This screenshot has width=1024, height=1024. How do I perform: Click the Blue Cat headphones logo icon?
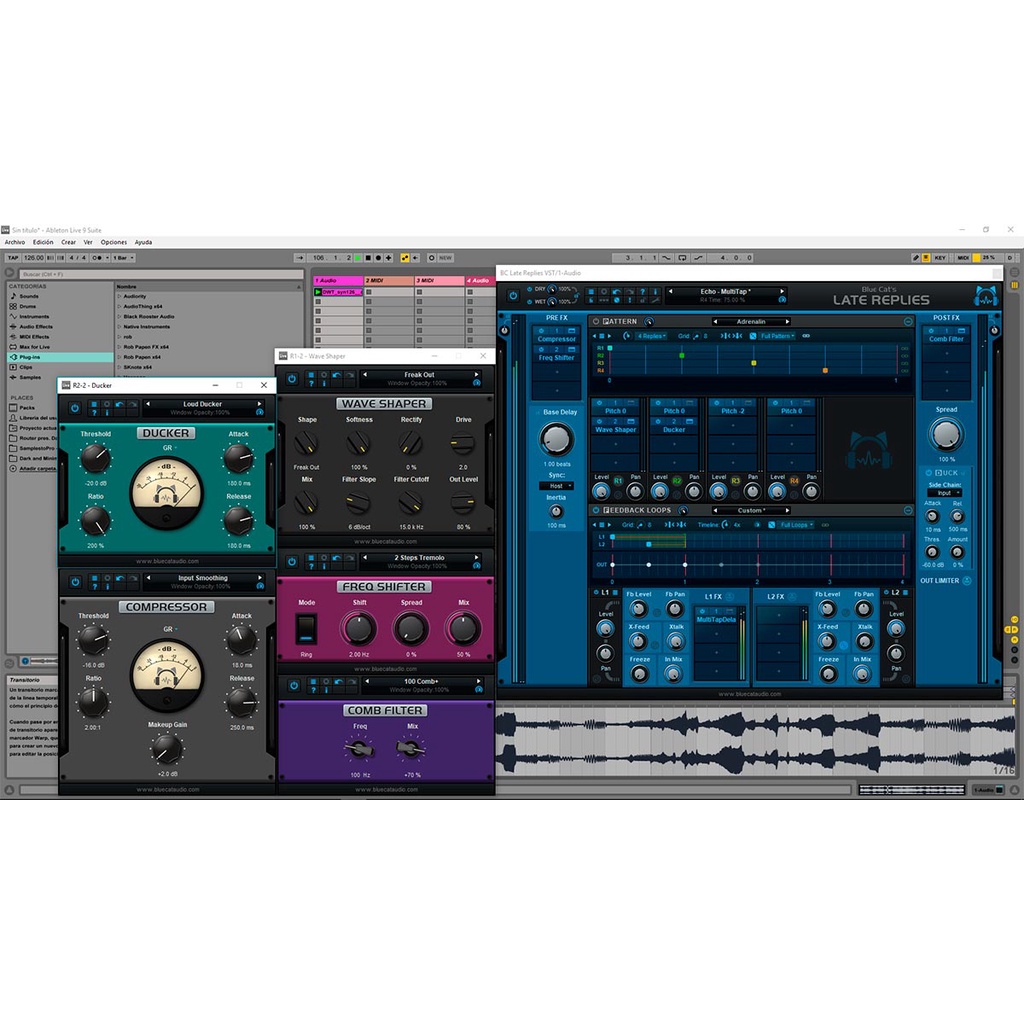986,296
